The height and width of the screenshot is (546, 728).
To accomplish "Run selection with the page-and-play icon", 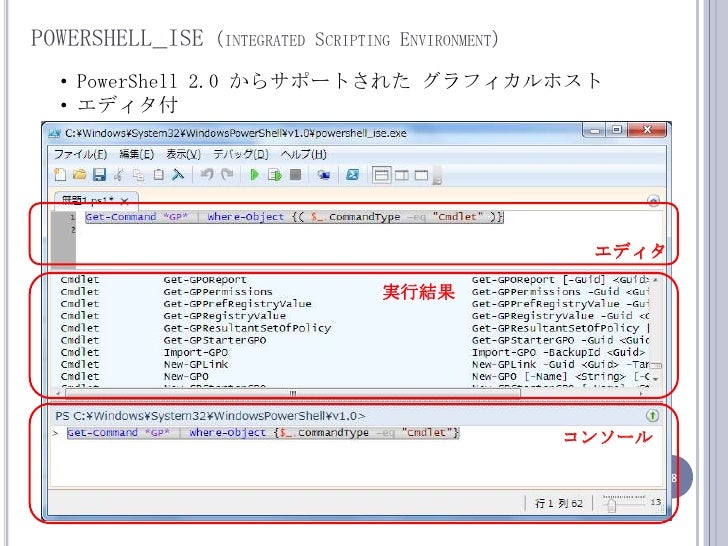I will pos(275,175).
